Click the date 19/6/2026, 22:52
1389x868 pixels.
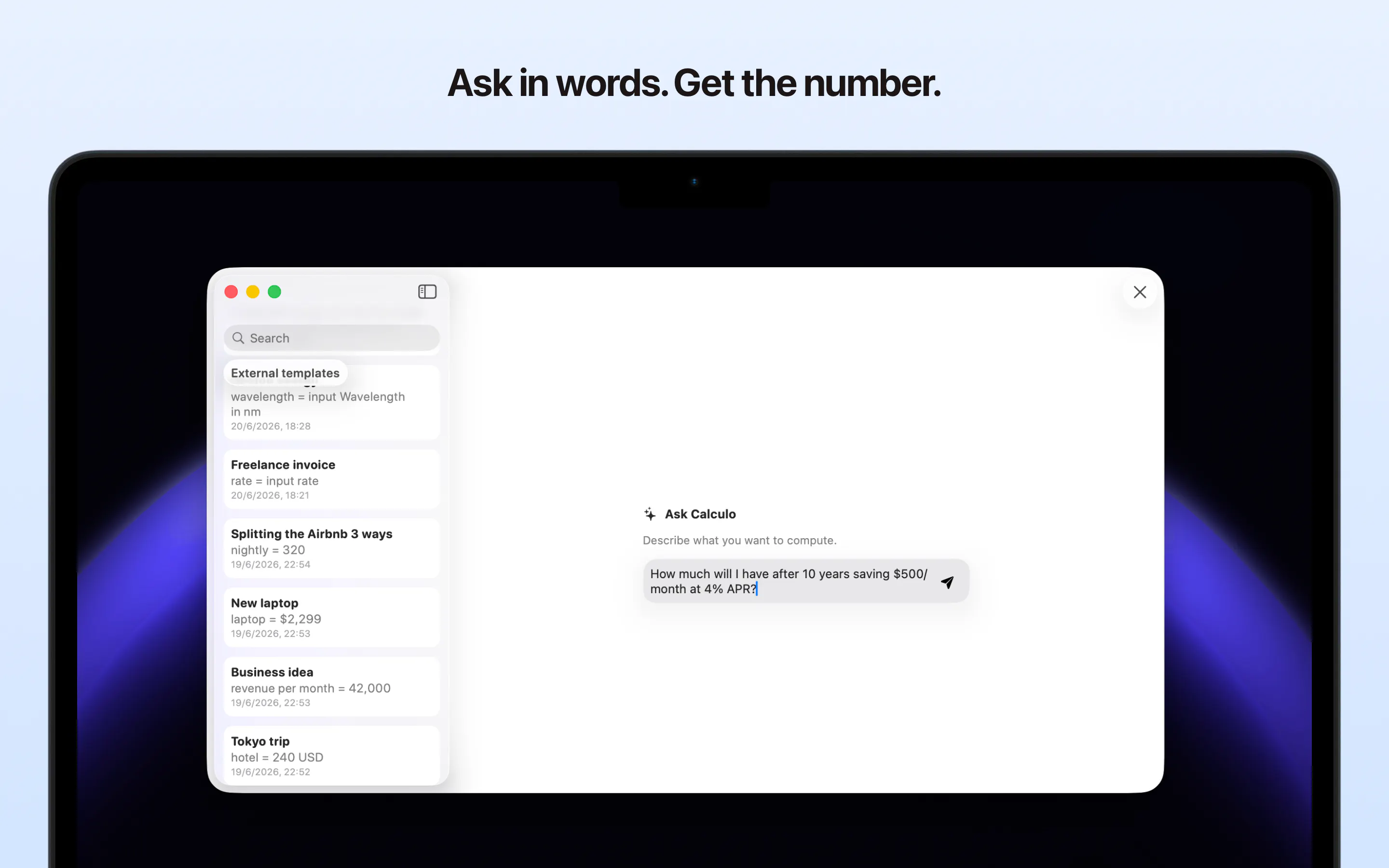click(271, 772)
